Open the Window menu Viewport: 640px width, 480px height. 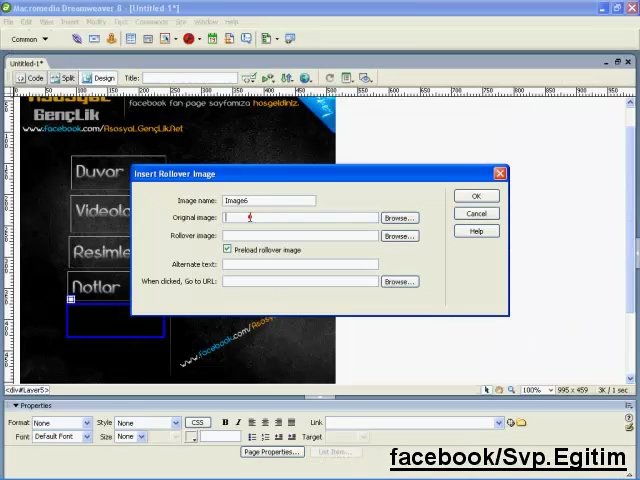pos(206,22)
